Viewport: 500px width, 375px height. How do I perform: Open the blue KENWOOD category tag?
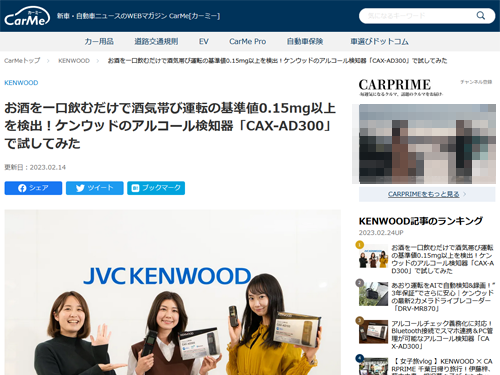21,83
